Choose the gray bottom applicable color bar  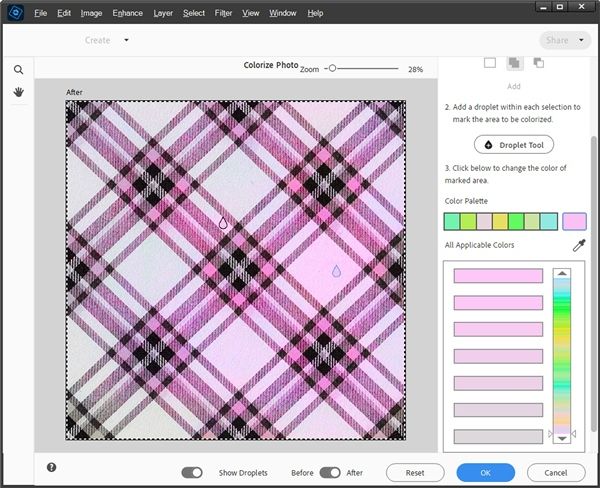tap(498, 437)
